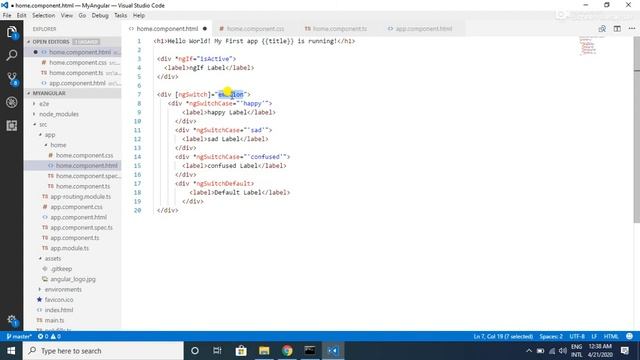Open Task View on the taskbar

(217, 351)
